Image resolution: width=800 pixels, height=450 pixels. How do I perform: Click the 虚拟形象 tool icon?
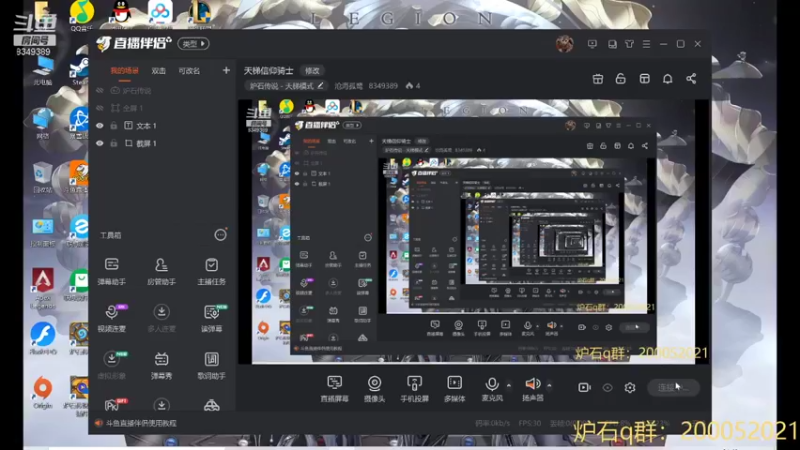click(111, 359)
